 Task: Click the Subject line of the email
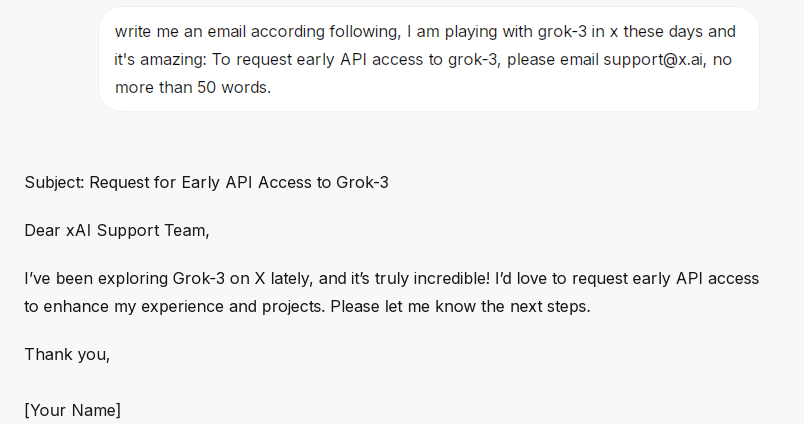(207, 183)
